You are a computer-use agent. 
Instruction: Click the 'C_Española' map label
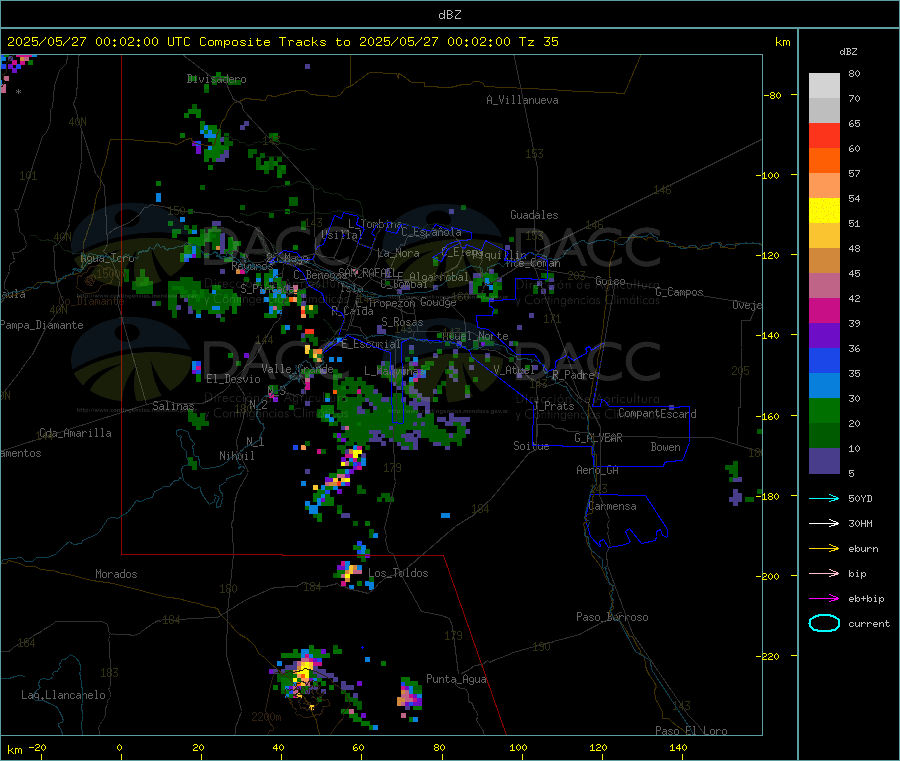coord(431,232)
